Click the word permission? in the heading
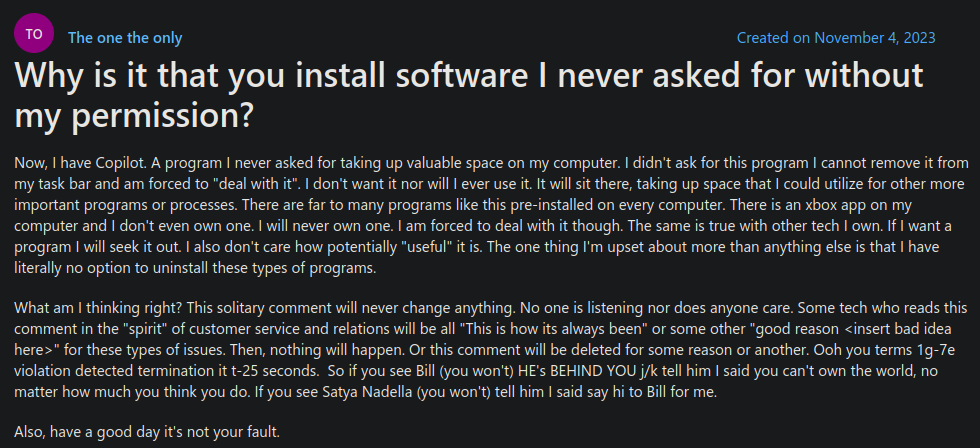Viewport: 980px width, 448px height. [x=163, y=114]
